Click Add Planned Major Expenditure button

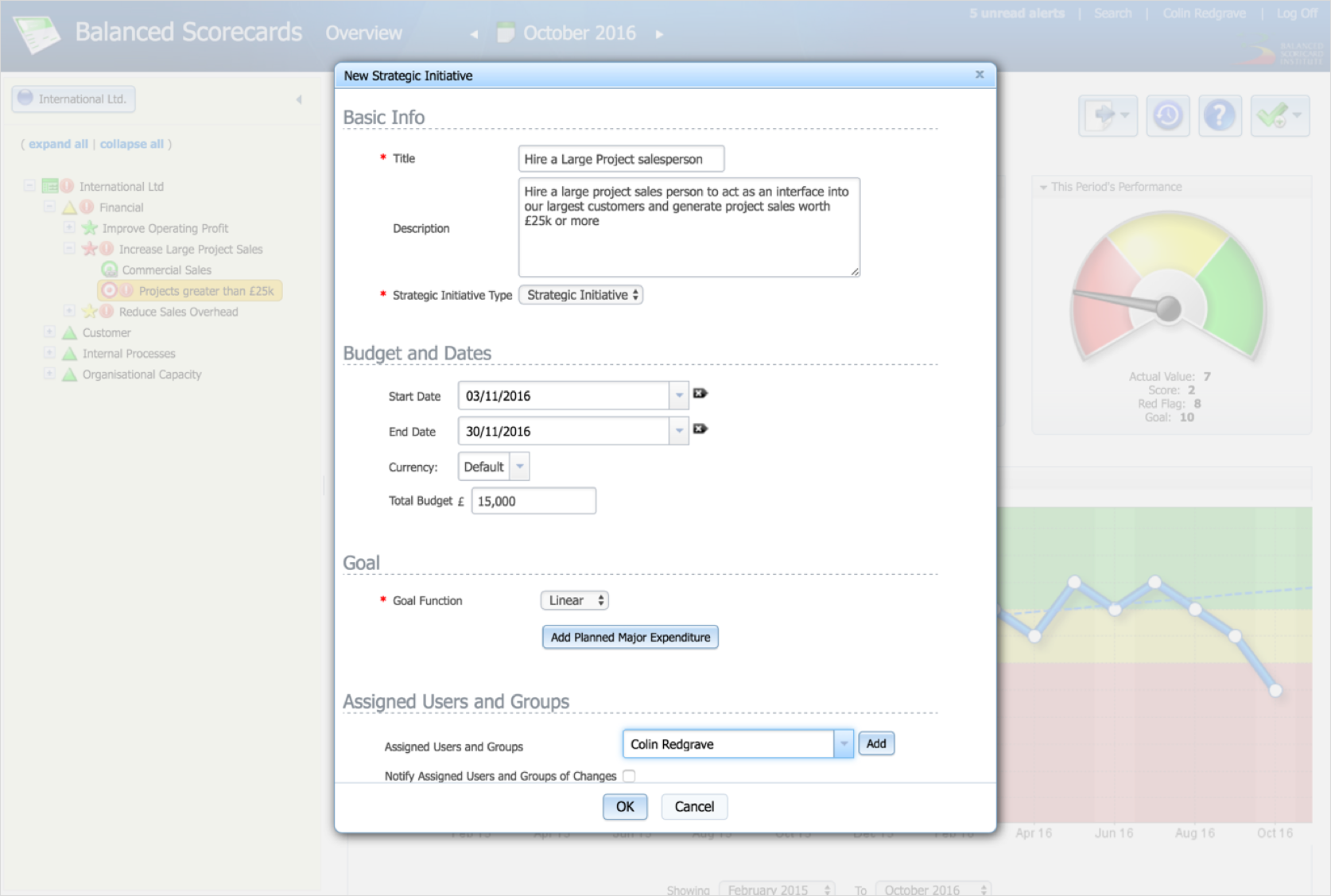(x=631, y=638)
